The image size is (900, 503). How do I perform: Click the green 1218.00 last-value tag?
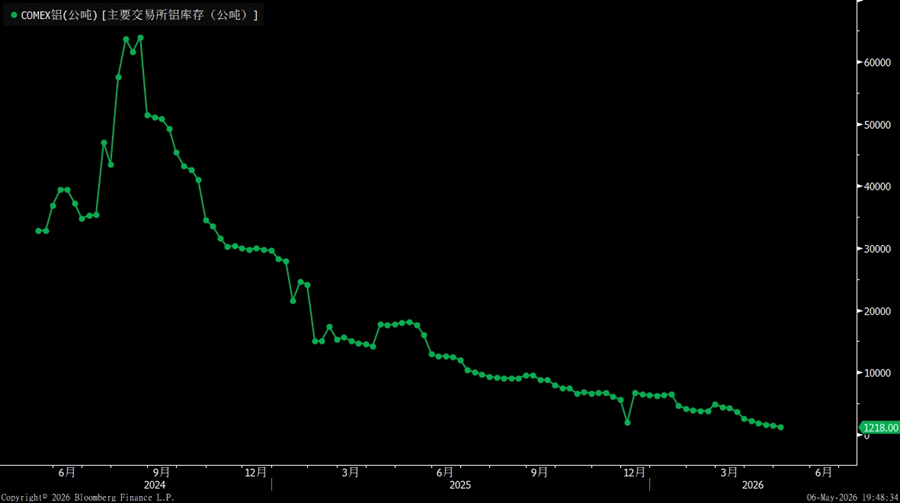pyautogui.click(x=879, y=428)
